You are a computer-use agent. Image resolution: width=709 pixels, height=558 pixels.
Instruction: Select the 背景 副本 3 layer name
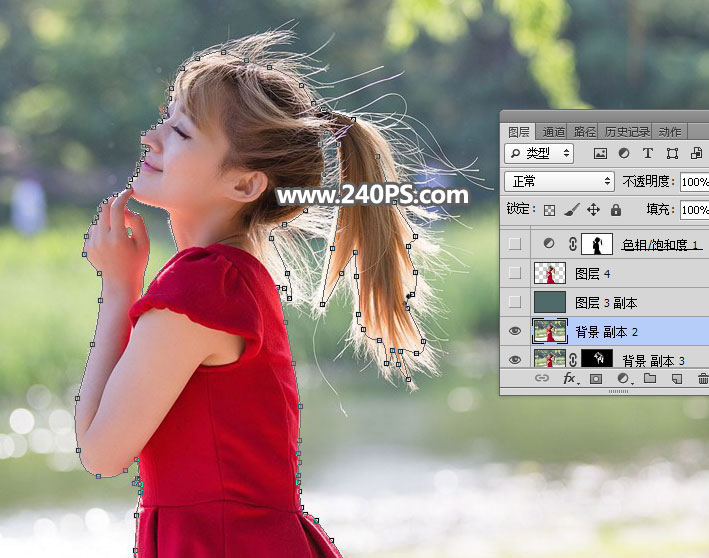pyautogui.click(x=653, y=361)
